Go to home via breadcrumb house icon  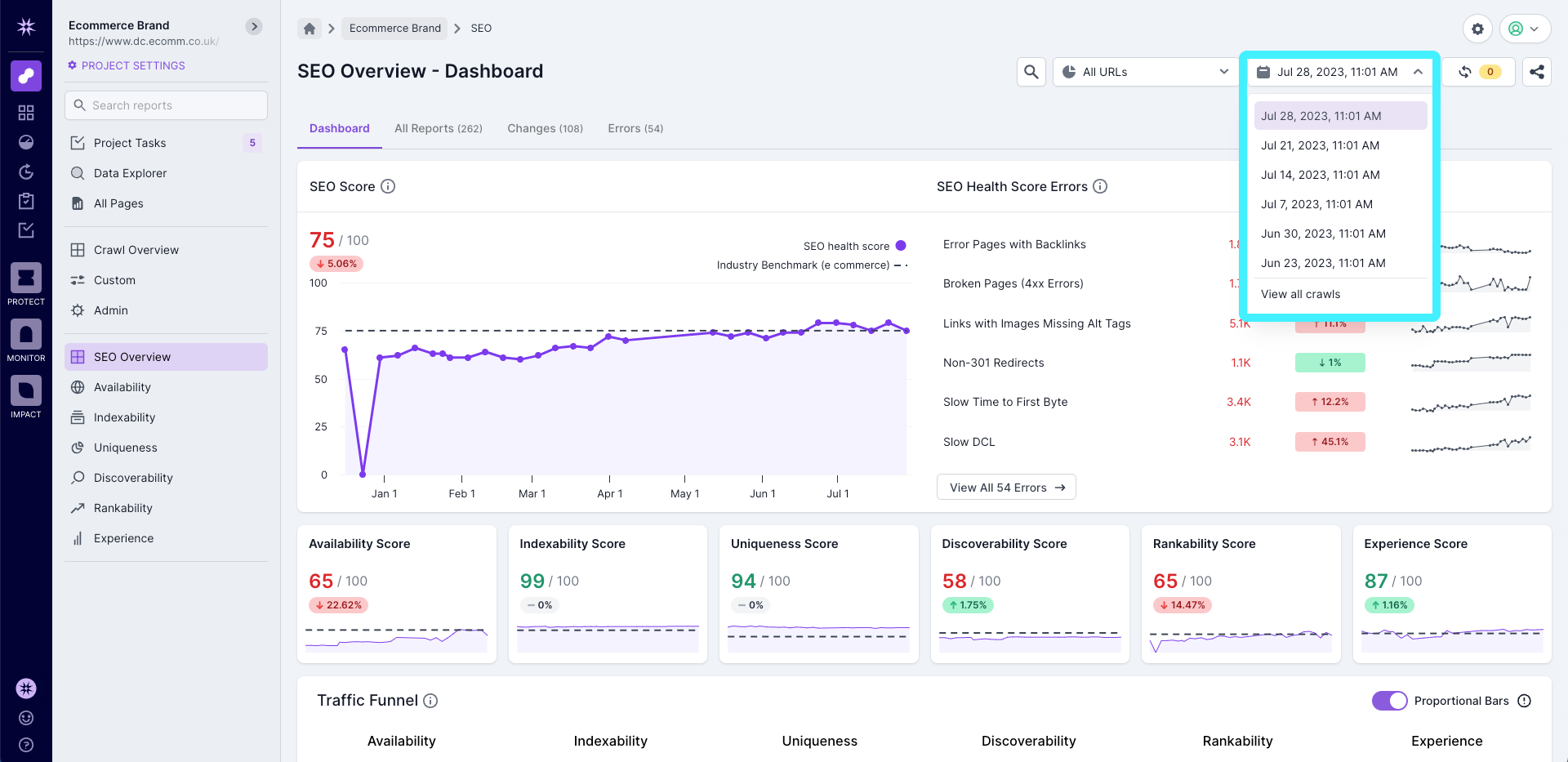[x=310, y=29]
